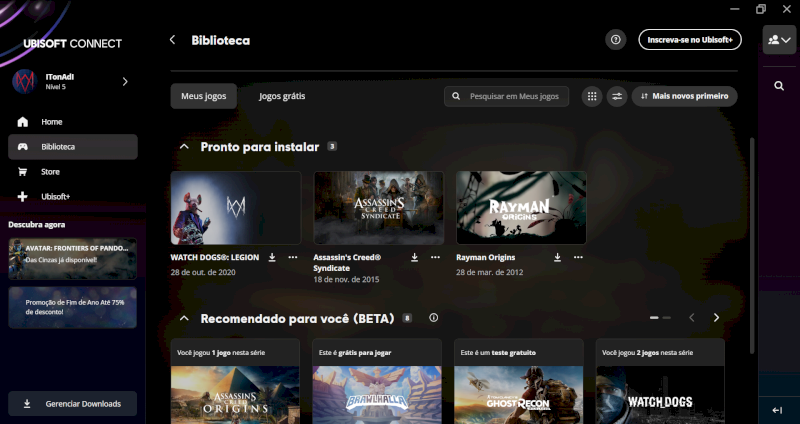Click download icon for WATCH DOGS: LEGION
Image resolution: width=800 pixels, height=424 pixels.
point(272,257)
